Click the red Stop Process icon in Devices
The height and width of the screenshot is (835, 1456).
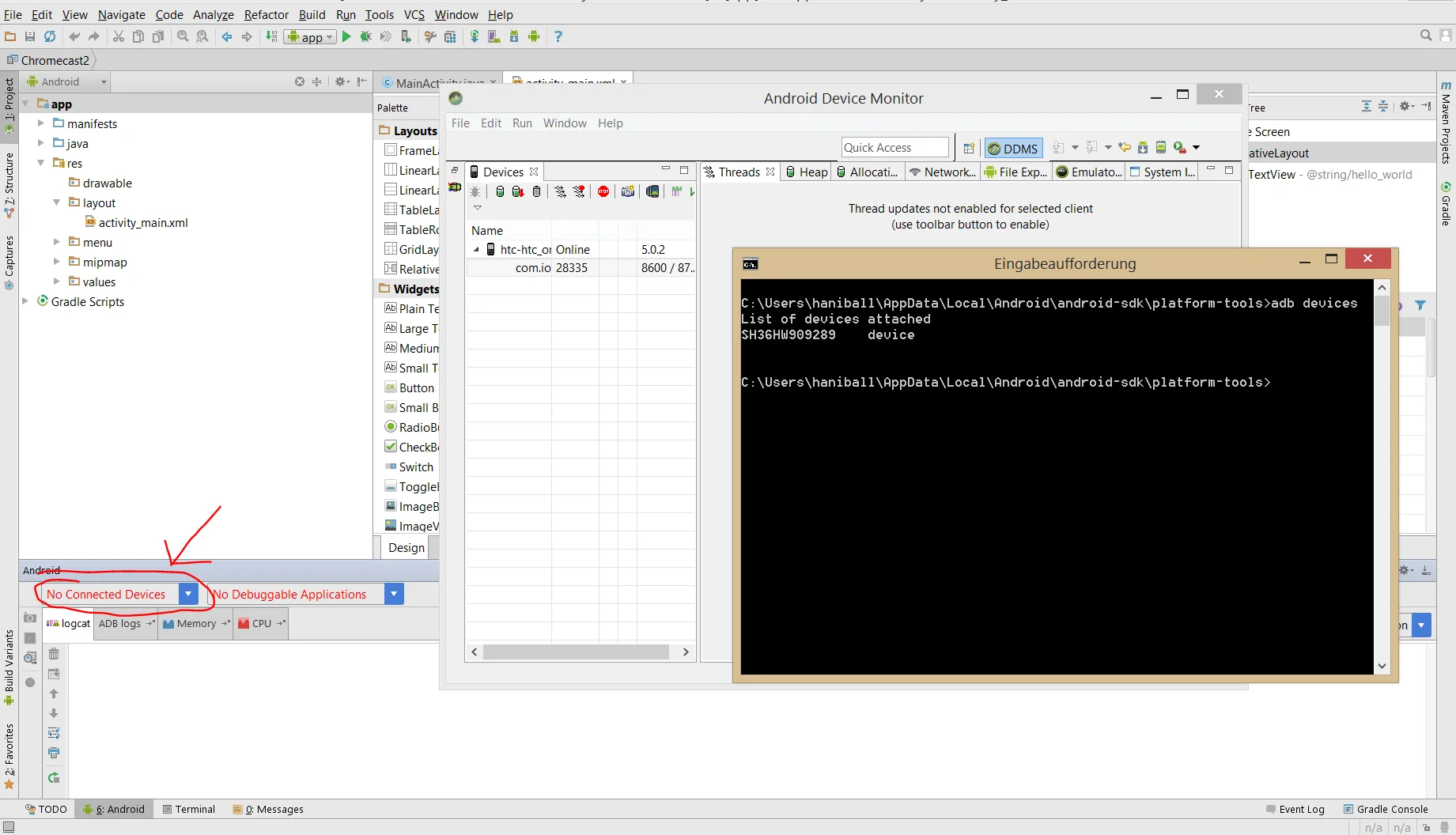click(603, 191)
